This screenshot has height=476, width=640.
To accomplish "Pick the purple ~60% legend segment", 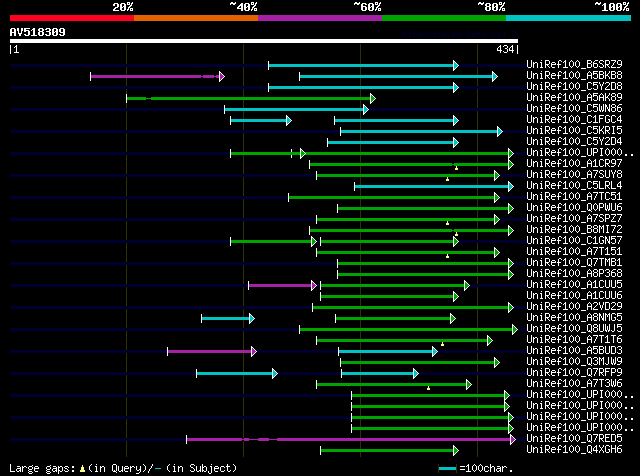I will point(320,18).
